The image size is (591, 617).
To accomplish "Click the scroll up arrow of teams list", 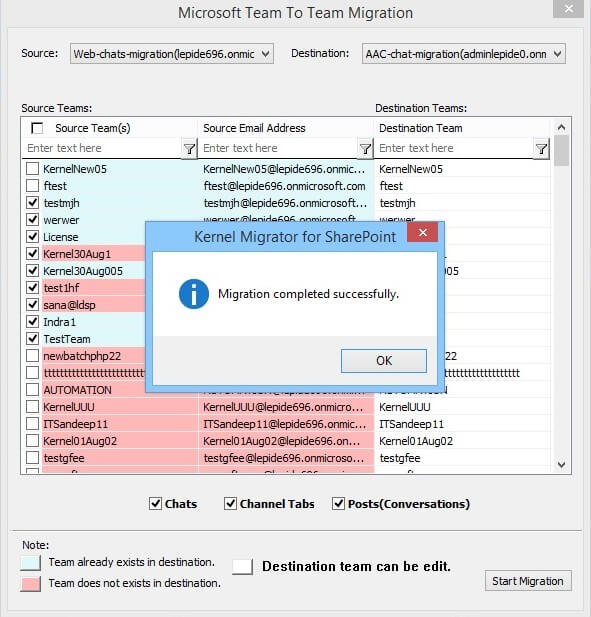I will click(561, 127).
